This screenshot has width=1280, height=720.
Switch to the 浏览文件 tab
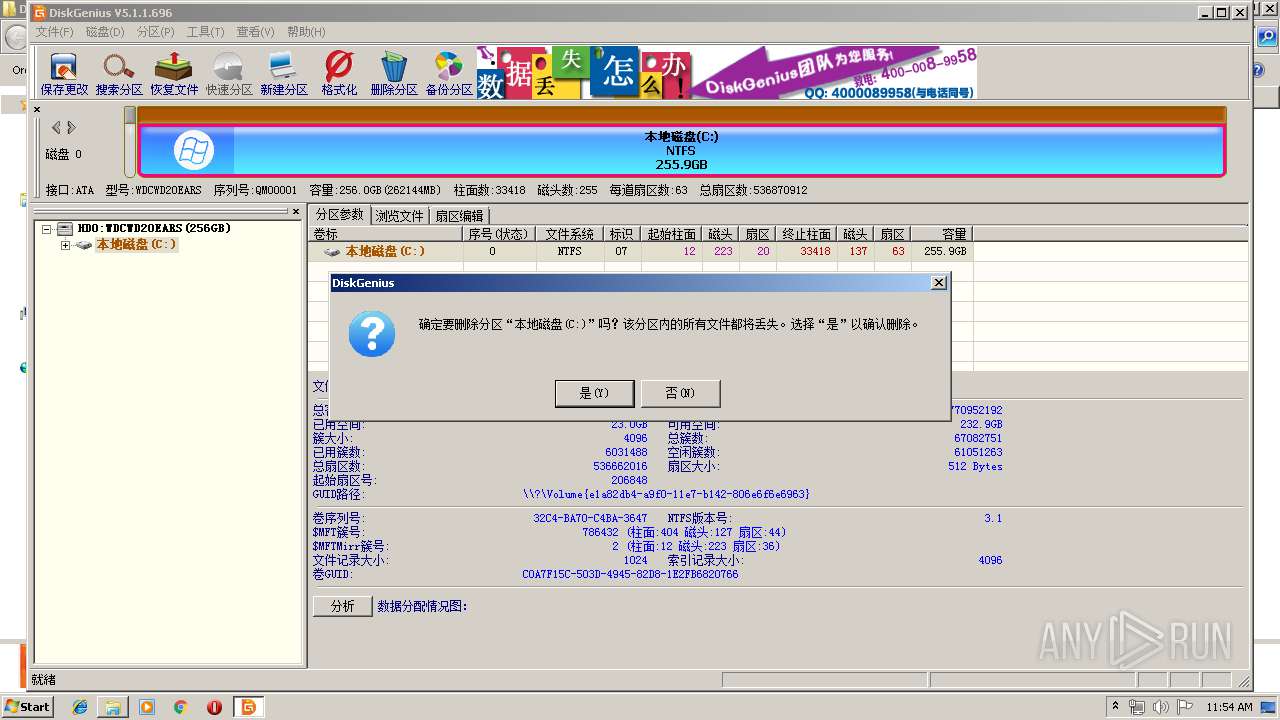point(400,215)
